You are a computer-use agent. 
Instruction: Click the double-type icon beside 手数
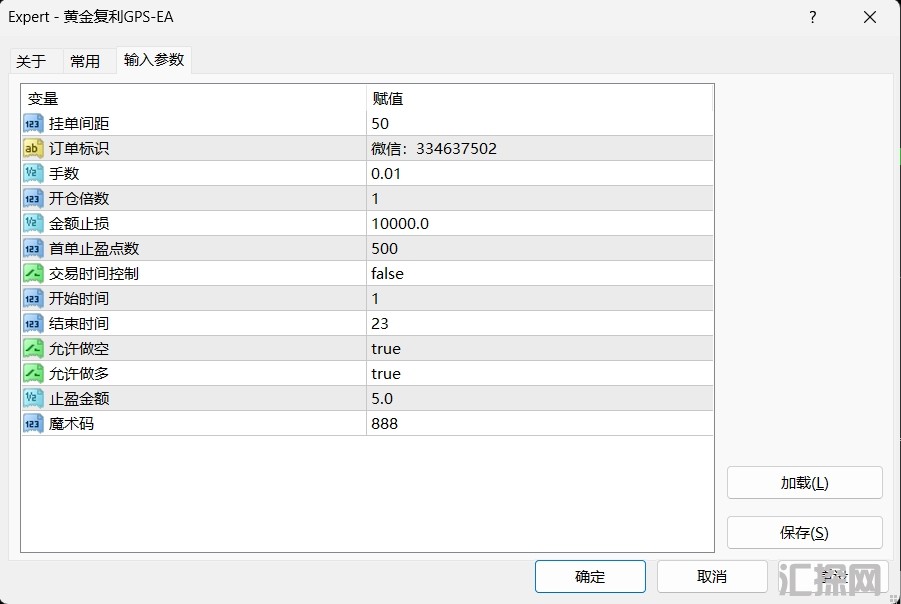pyautogui.click(x=33, y=174)
